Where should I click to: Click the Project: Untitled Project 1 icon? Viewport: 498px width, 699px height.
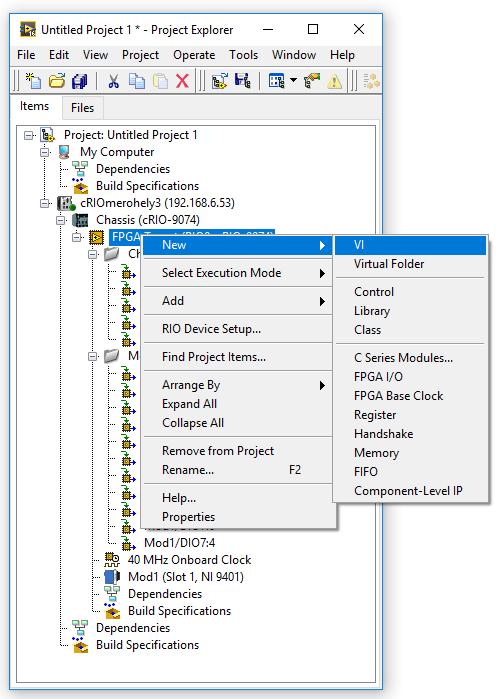pos(48,135)
